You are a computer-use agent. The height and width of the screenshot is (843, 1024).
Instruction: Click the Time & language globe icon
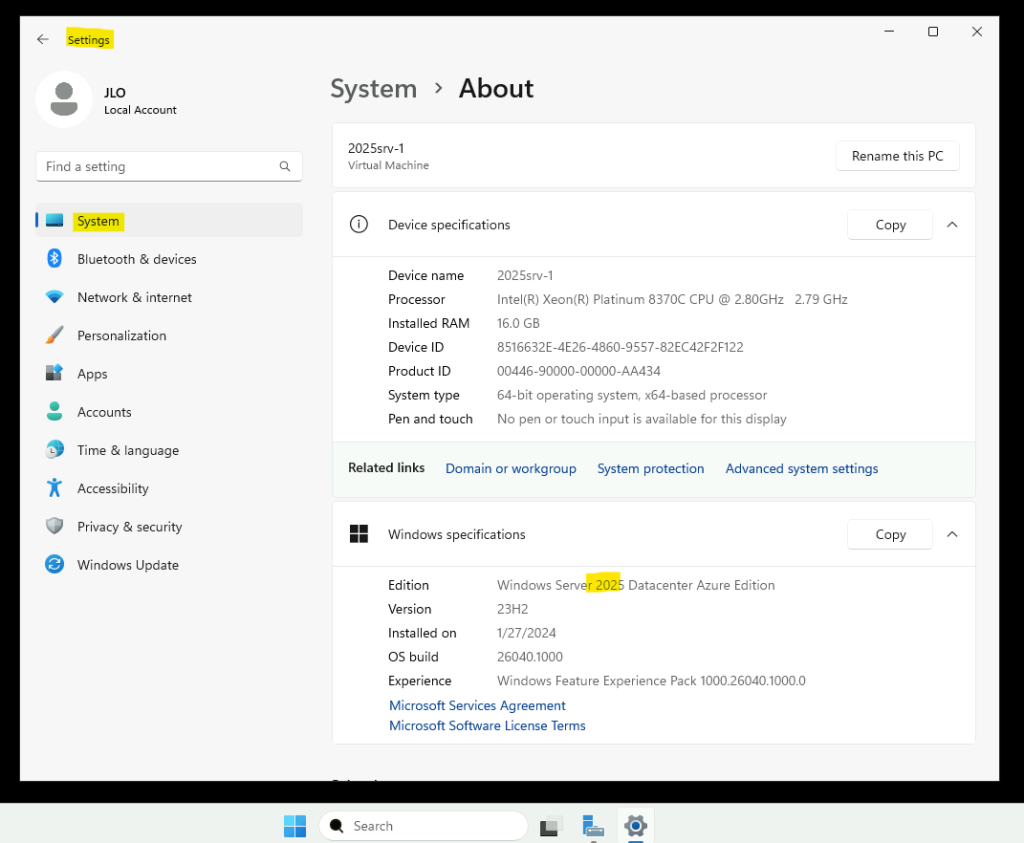(x=55, y=449)
